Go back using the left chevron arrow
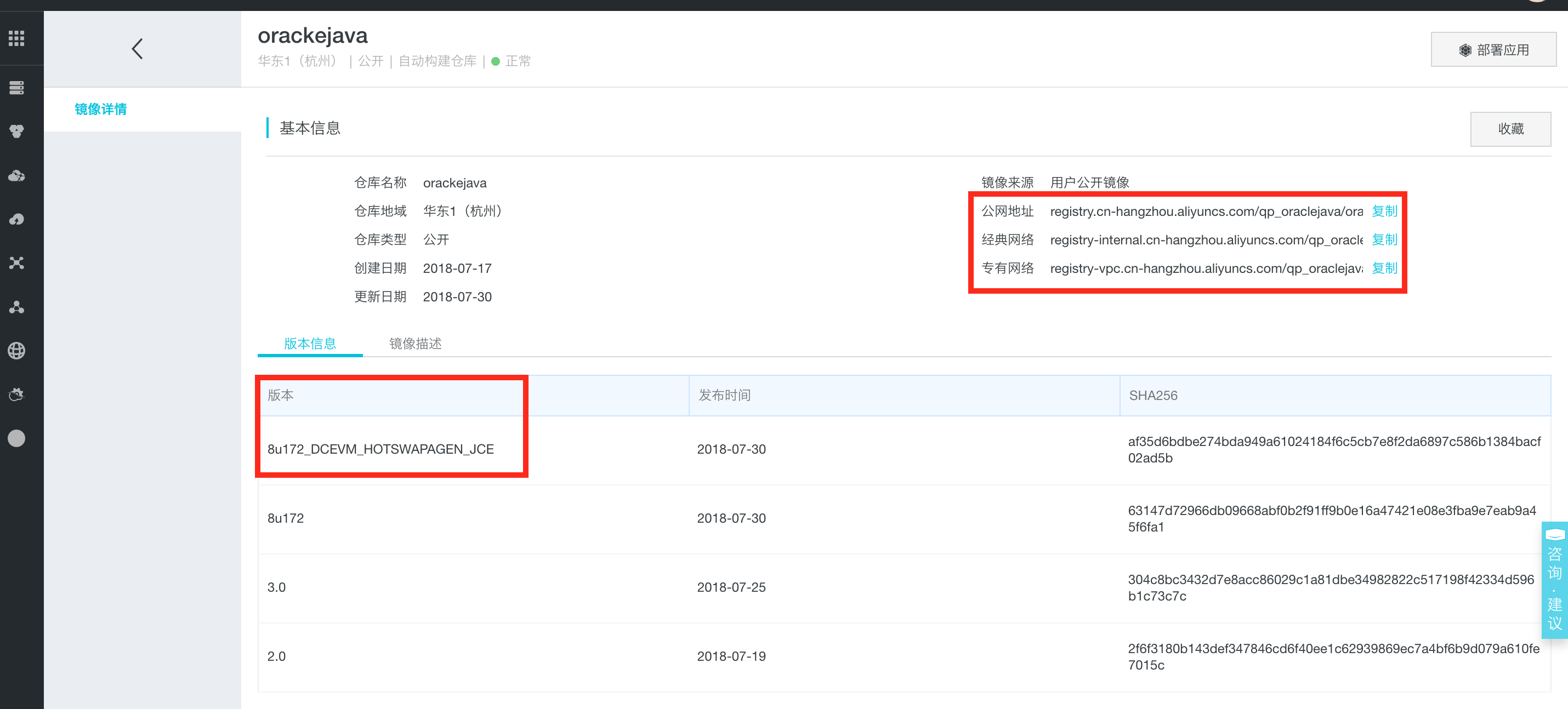The width and height of the screenshot is (1568, 709). [138, 49]
